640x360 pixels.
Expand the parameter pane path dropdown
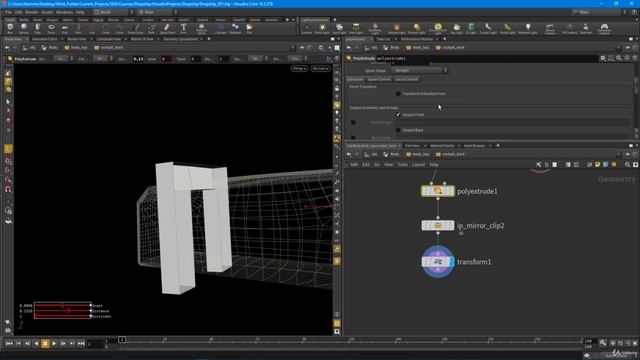pos(619,48)
